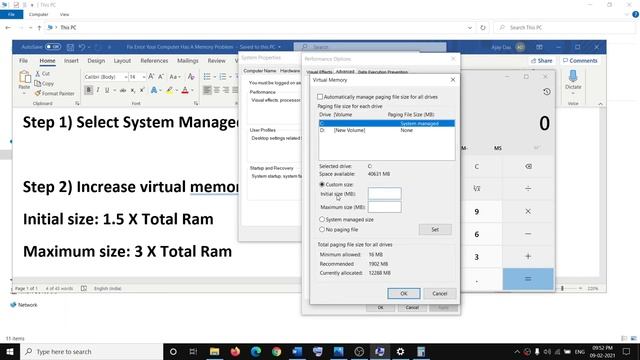Open the highlight color dropdown arrow

[x=176, y=90]
